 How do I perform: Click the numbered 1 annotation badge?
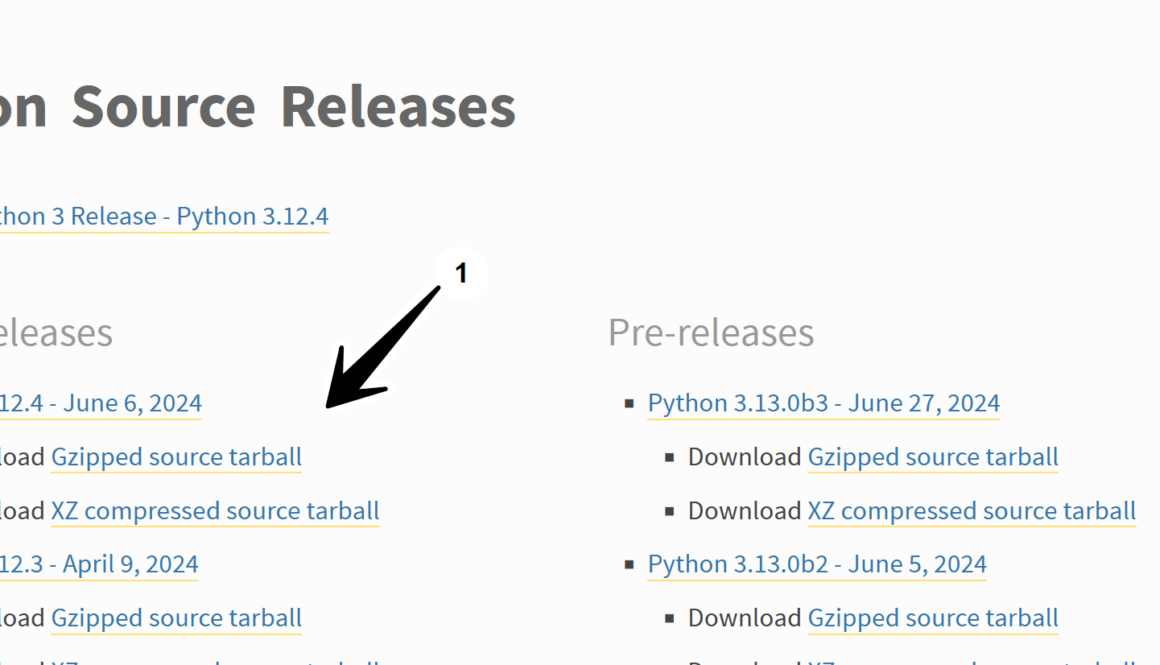point(461,274)
